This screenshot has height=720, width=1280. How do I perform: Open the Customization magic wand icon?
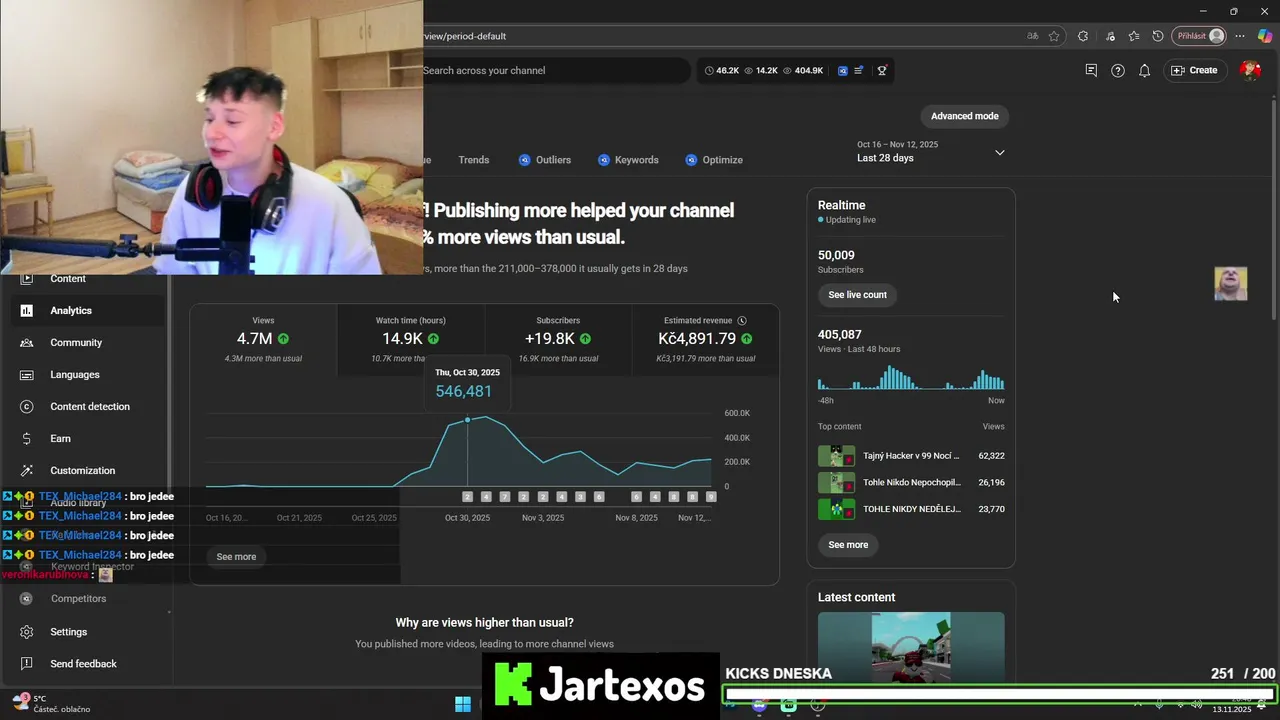coord(27,471)
